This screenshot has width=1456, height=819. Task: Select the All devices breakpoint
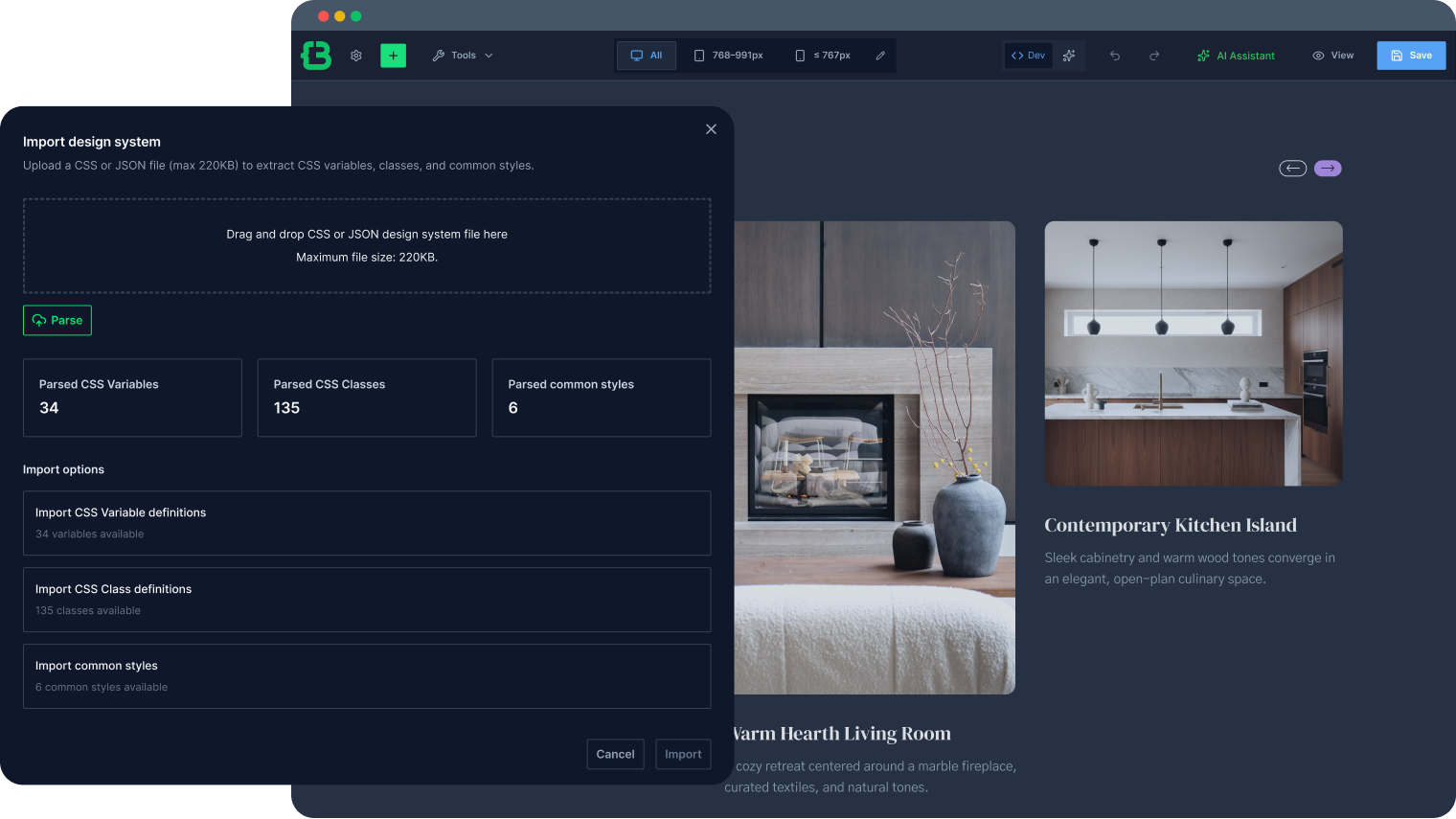point(647,56)
